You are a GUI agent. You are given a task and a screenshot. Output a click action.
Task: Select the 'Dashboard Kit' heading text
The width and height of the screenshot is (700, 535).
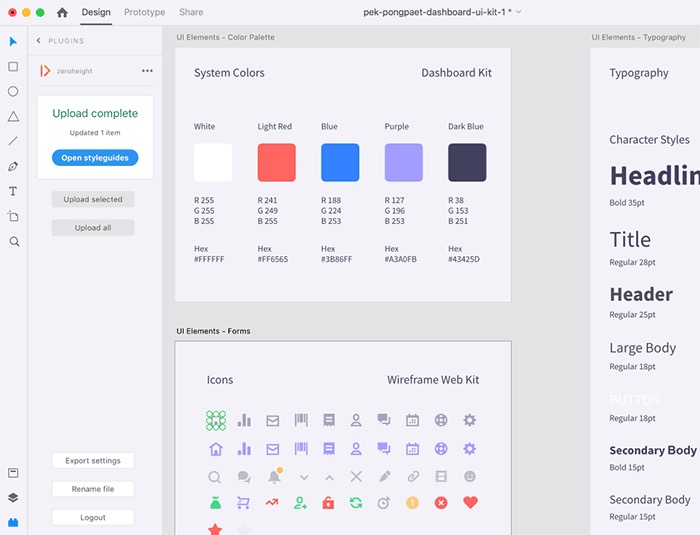456,73
